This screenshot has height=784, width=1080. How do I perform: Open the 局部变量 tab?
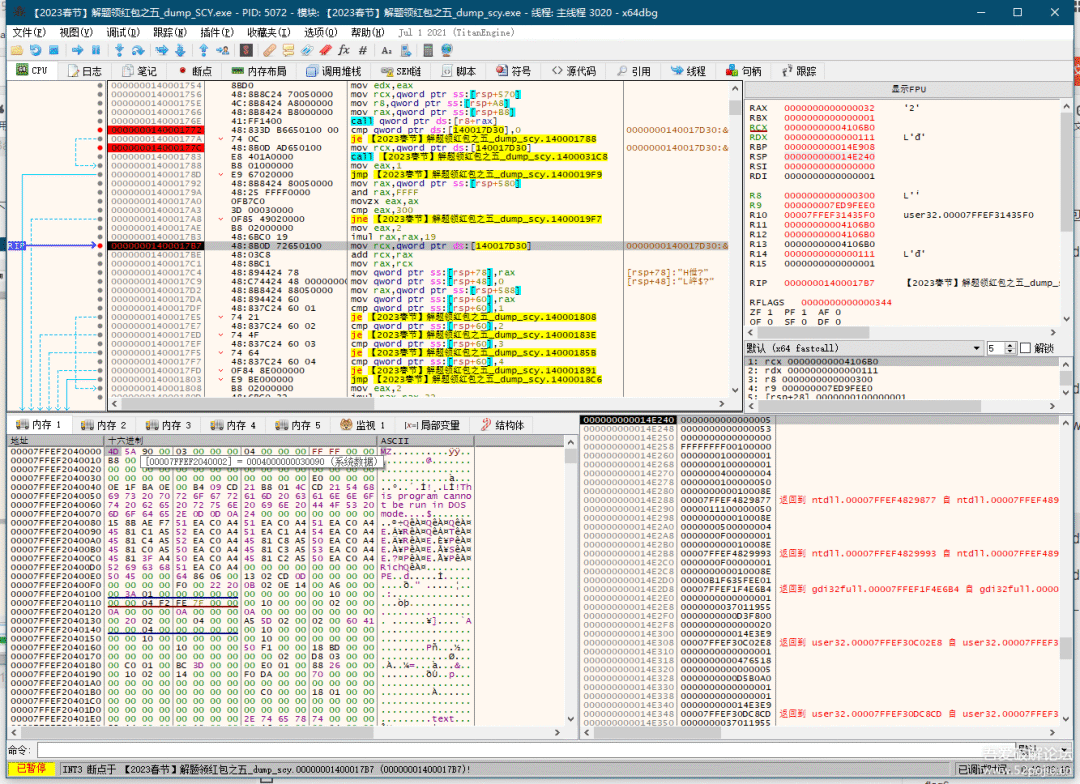coord(432,425)
